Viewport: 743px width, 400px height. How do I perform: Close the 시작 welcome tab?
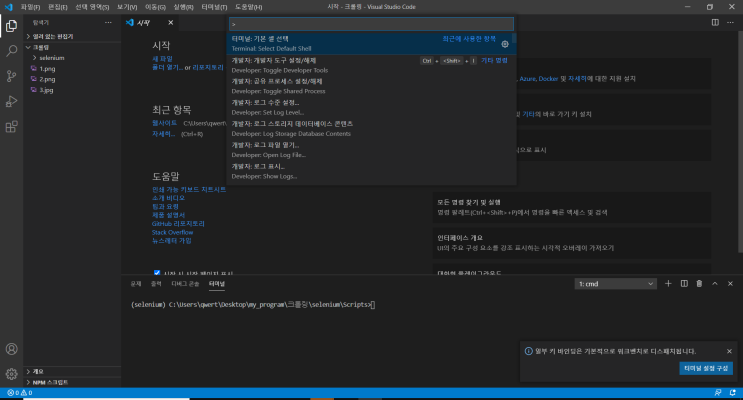click(171, 22)
